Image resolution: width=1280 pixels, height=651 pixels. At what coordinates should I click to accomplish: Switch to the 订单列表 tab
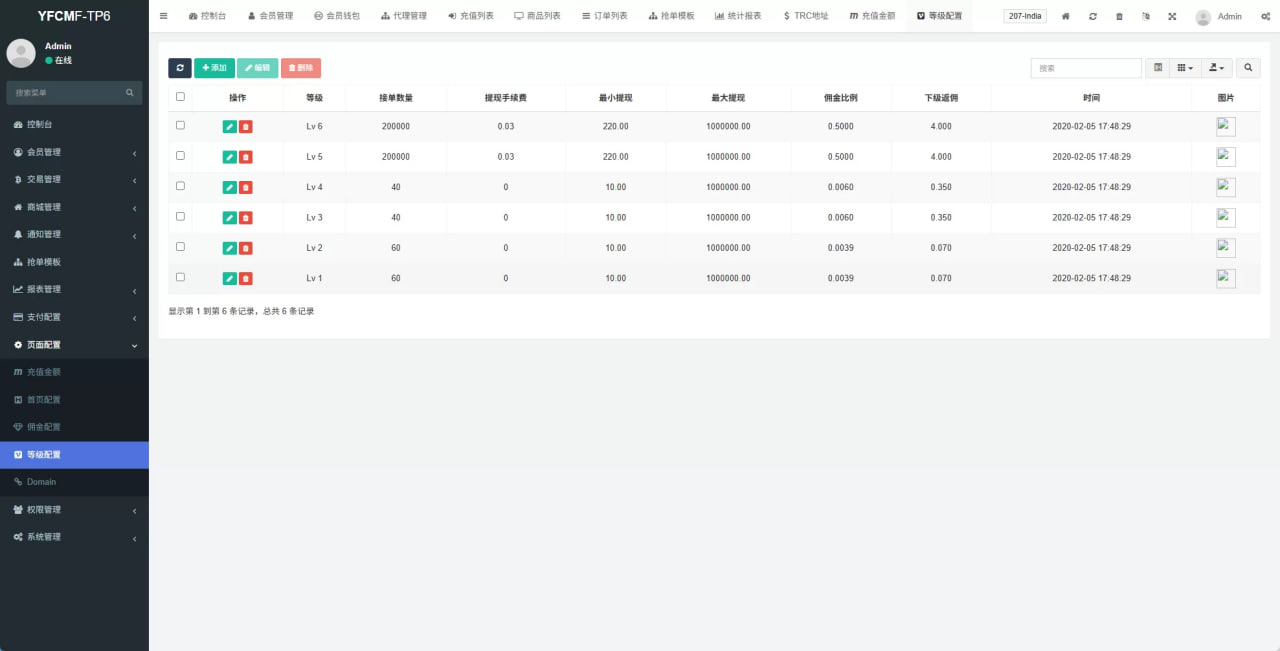pos(605,16)
